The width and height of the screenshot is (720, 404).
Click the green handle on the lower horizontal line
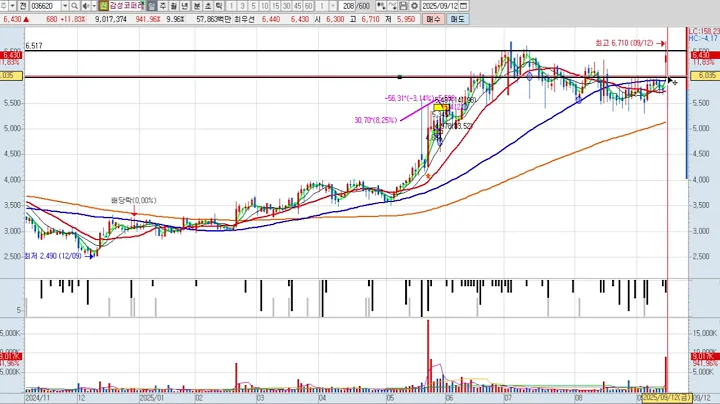[399, 77]
